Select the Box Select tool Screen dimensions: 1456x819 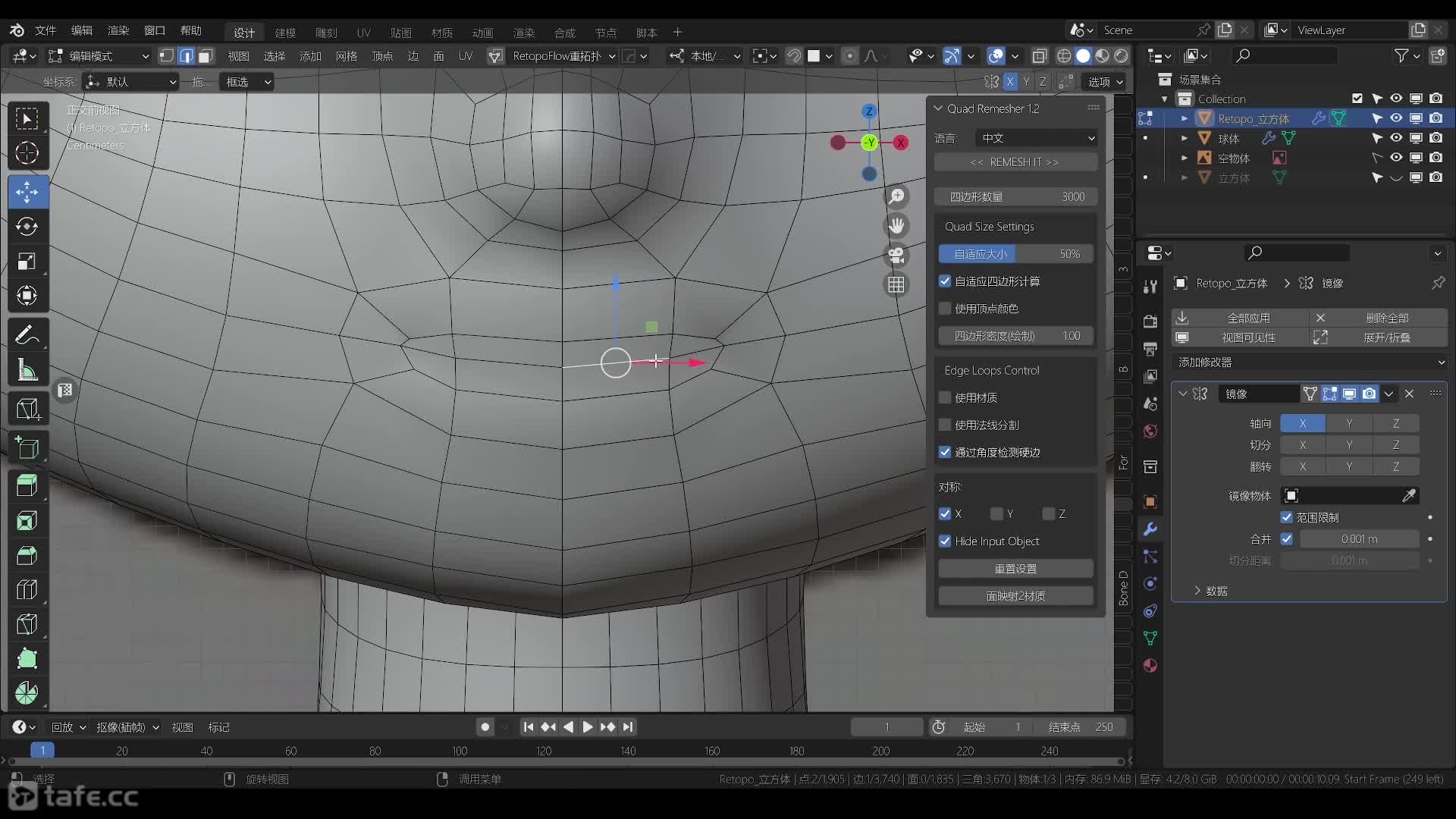click(x=27, y=118)
